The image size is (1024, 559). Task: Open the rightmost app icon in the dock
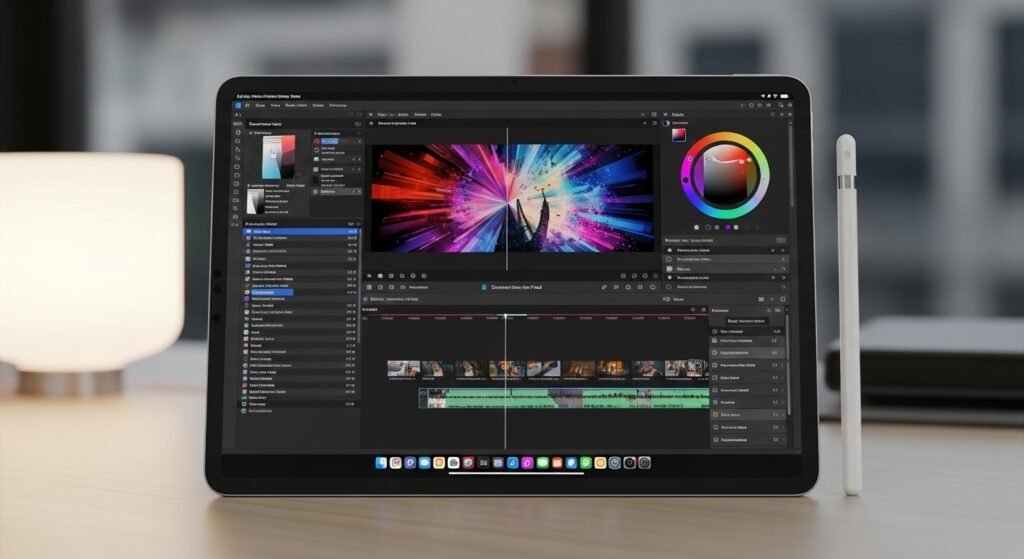(645, 463)
